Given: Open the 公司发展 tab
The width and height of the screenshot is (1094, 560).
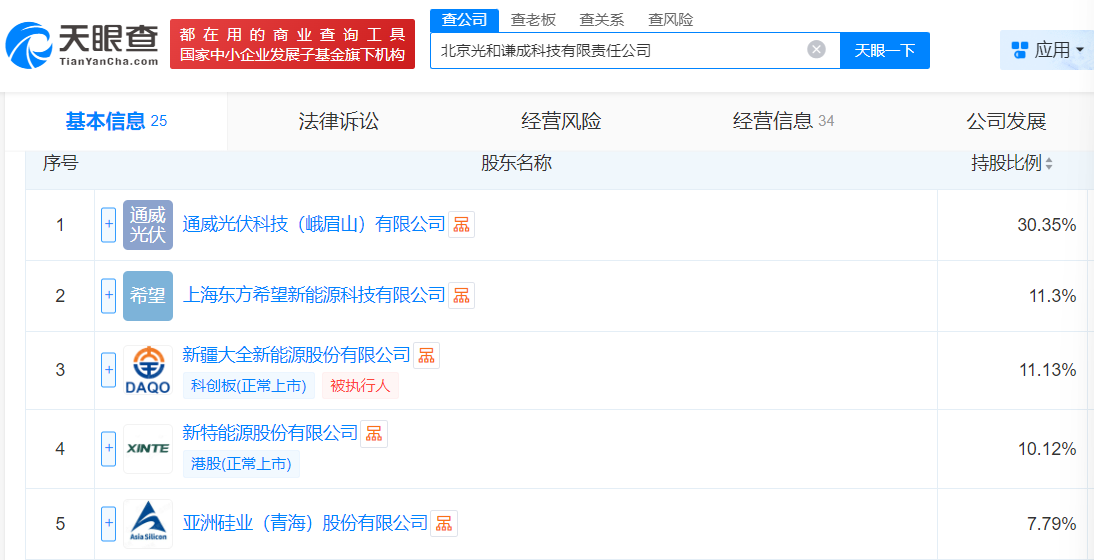Looking at the screenshot, I should 1006,121.
